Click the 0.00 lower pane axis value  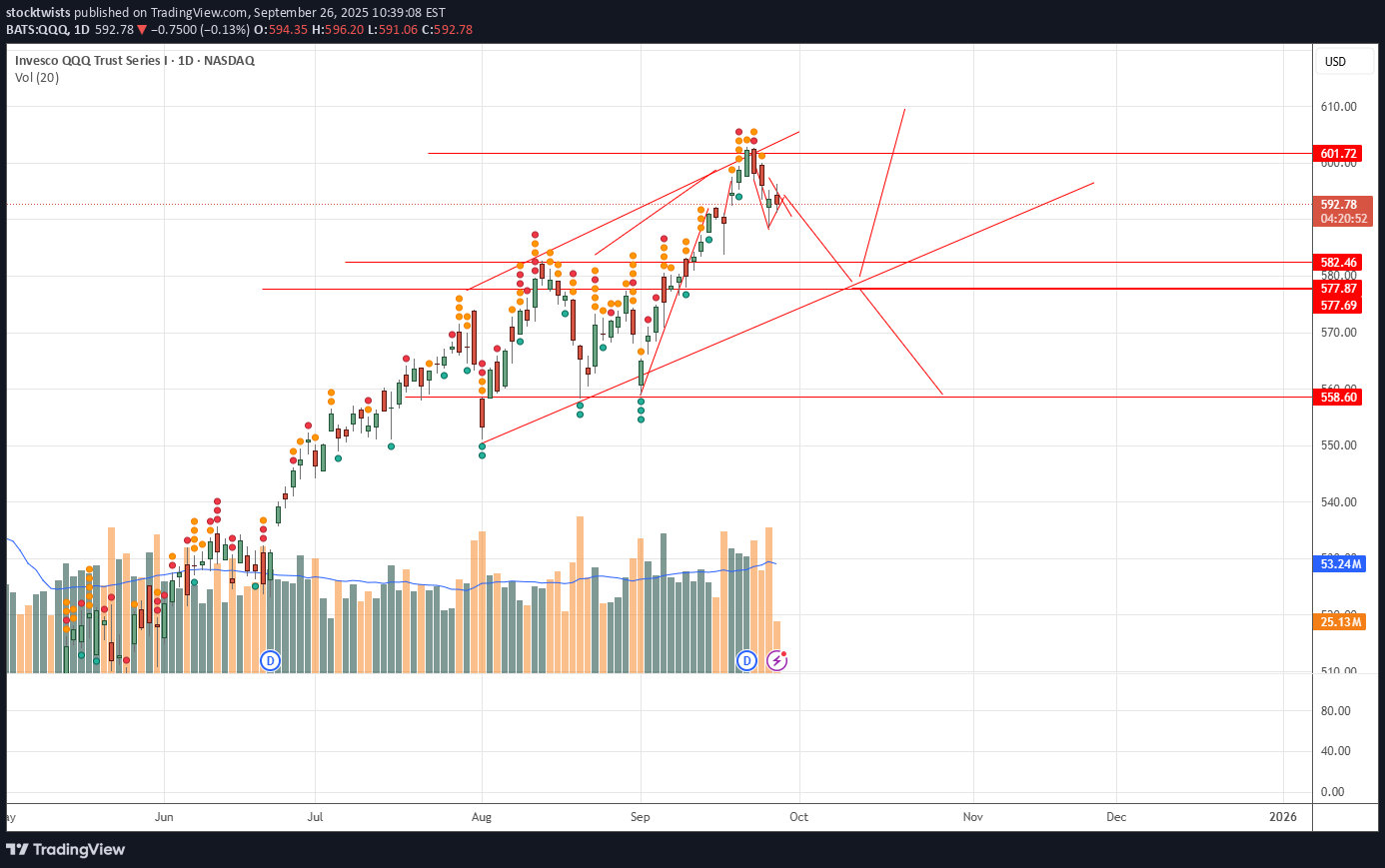[1332, 792]
